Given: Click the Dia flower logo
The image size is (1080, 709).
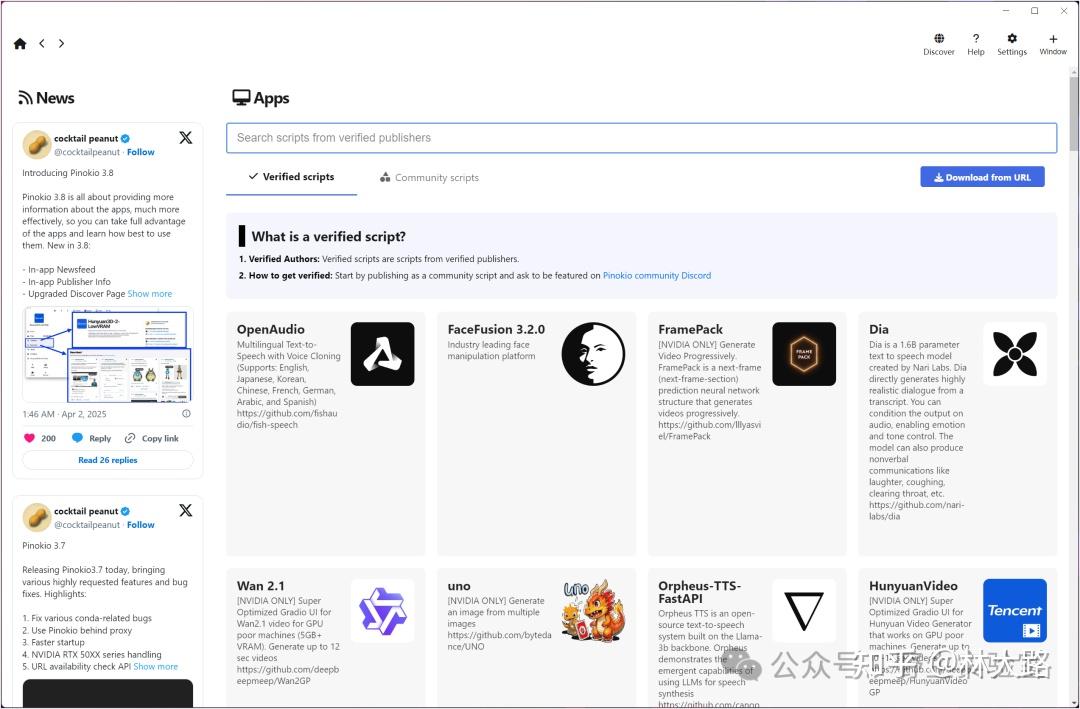Looking at the screenshot, I should point(1015,354).
